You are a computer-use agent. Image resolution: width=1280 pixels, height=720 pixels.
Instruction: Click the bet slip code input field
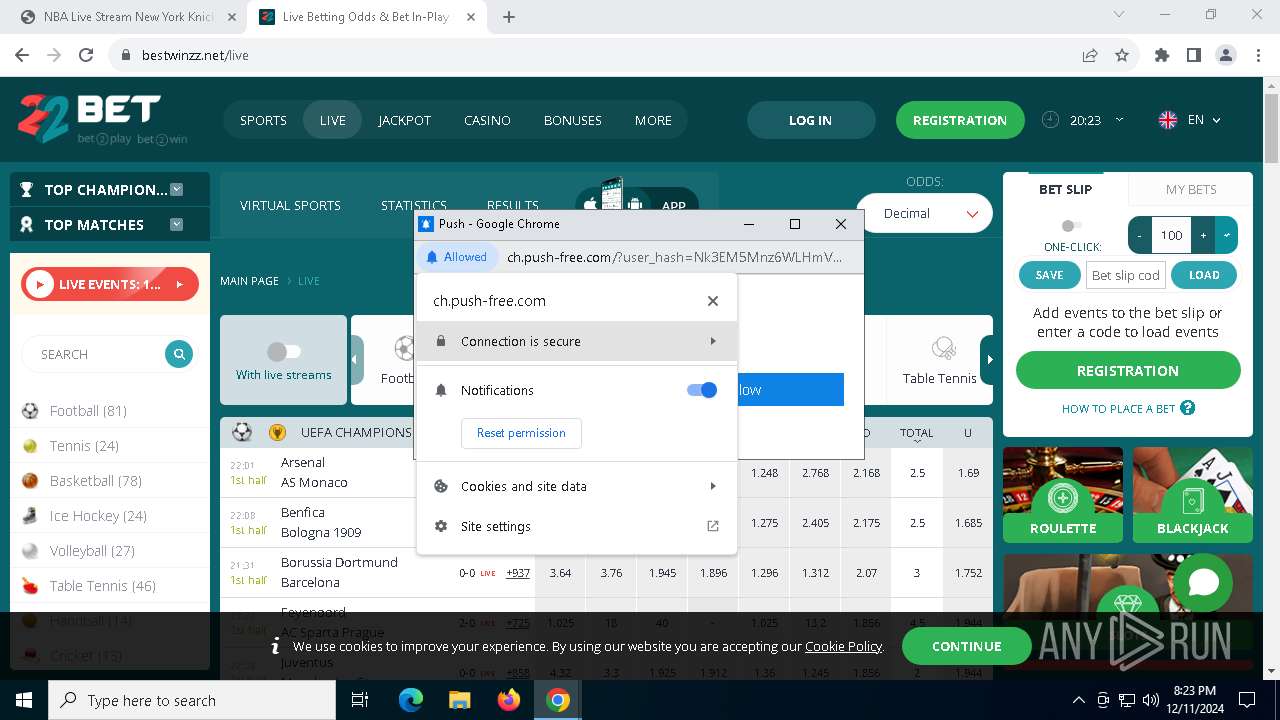click(1126, 275)
